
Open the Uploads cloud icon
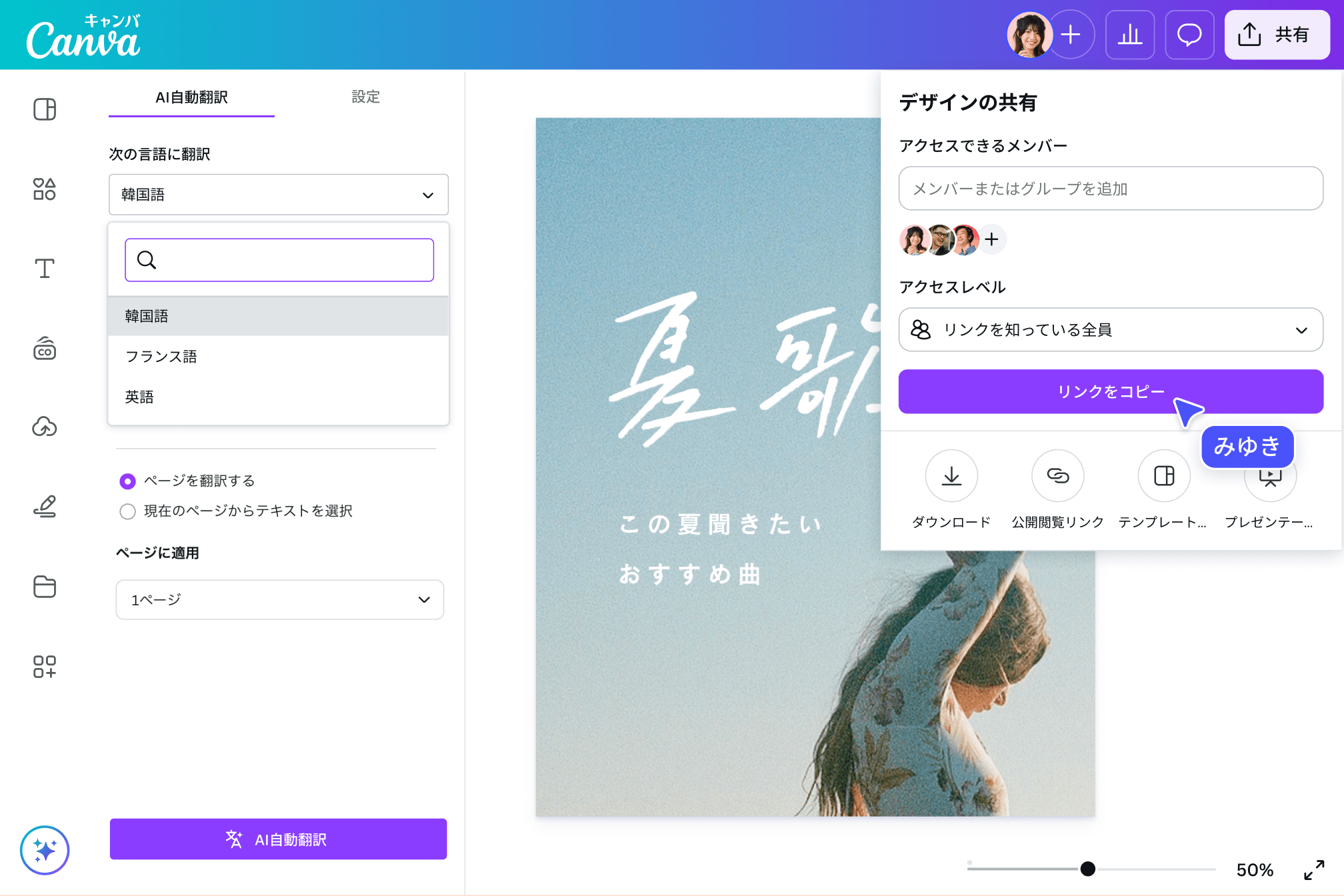45,427
